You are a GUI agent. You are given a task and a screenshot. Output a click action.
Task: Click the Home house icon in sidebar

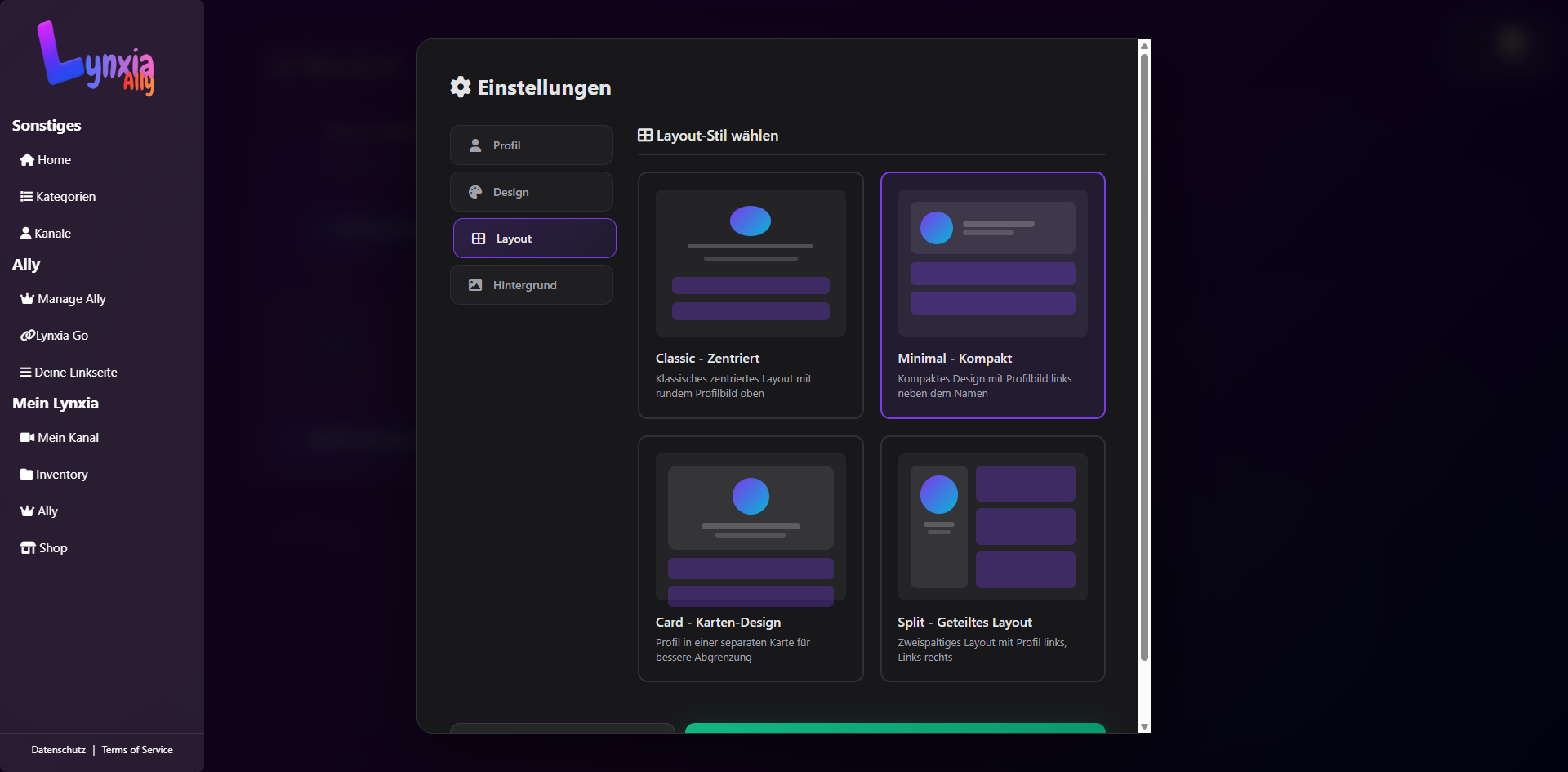coord(27,160)
